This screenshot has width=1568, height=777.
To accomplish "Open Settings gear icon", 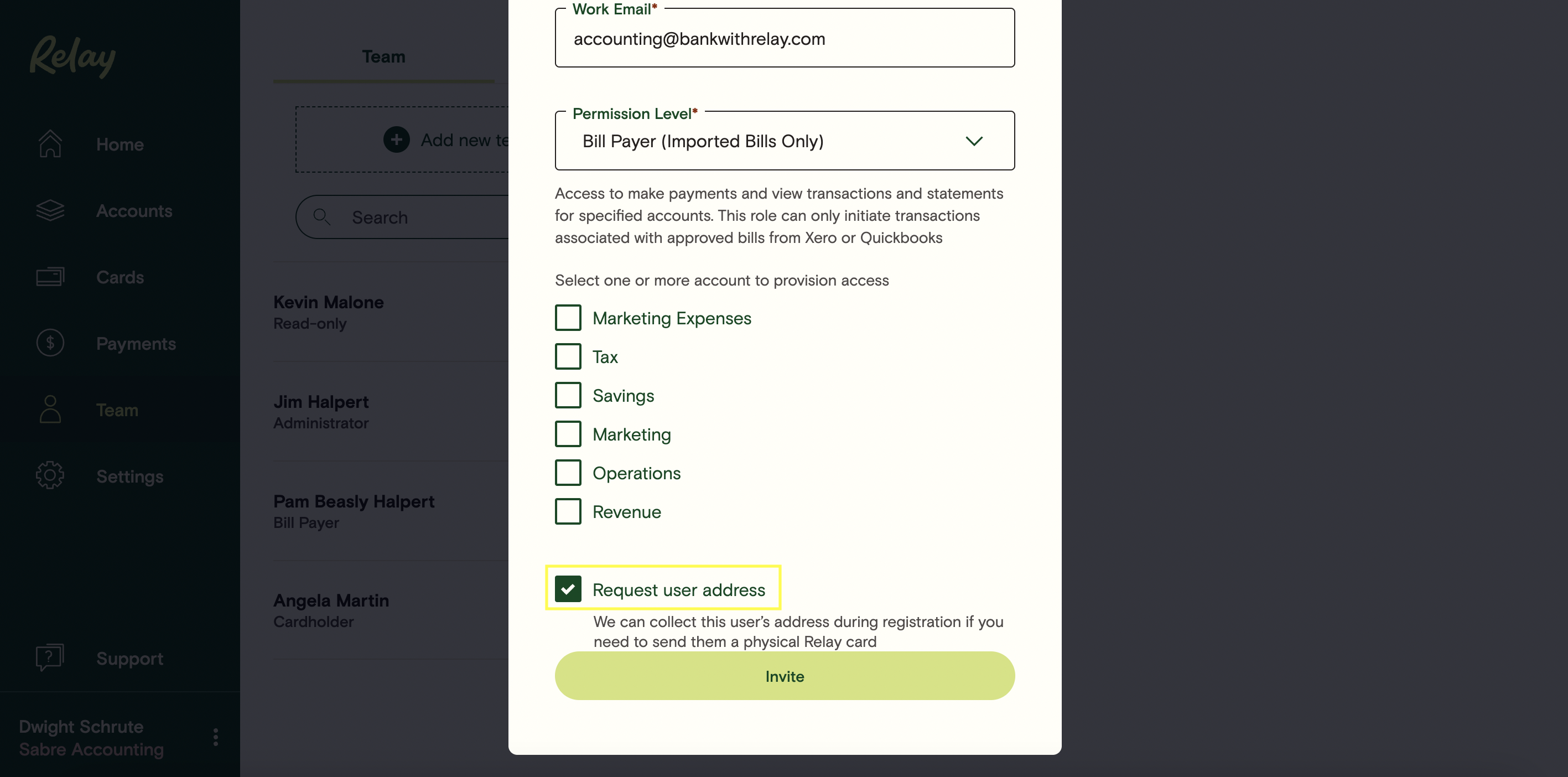I will [50, 475].
